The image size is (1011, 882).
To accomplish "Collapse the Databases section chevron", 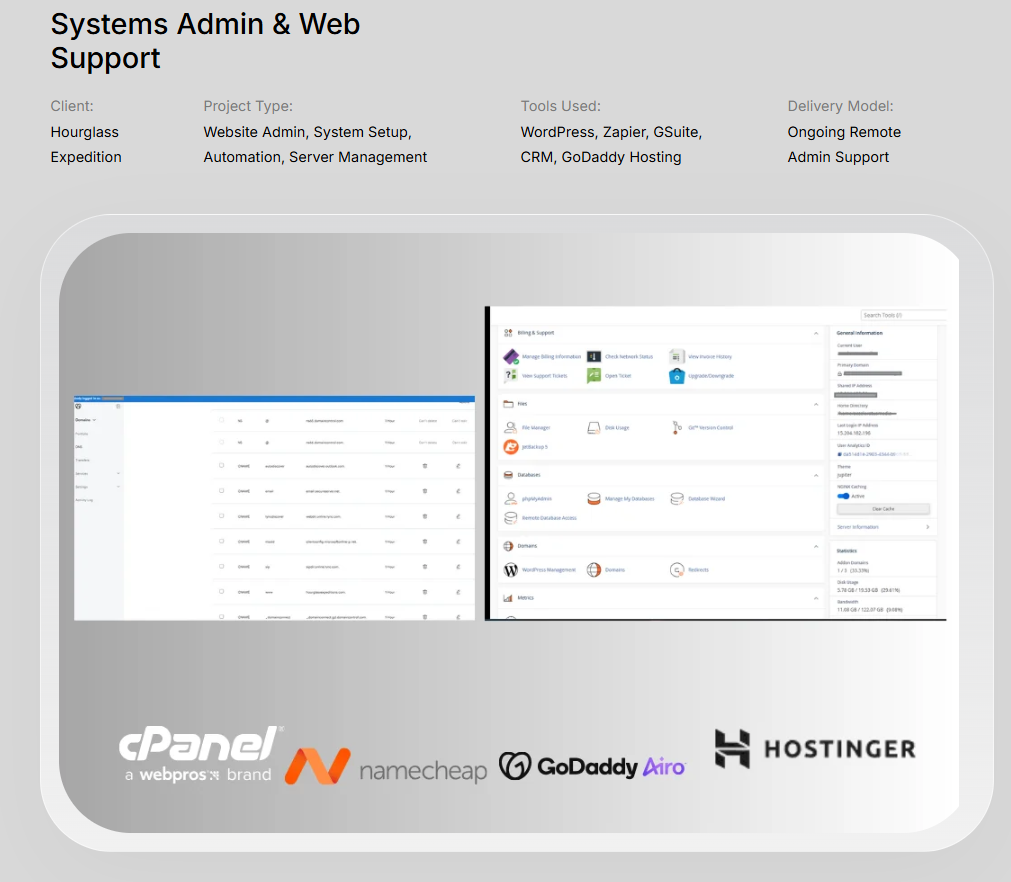I will point(816,475).
